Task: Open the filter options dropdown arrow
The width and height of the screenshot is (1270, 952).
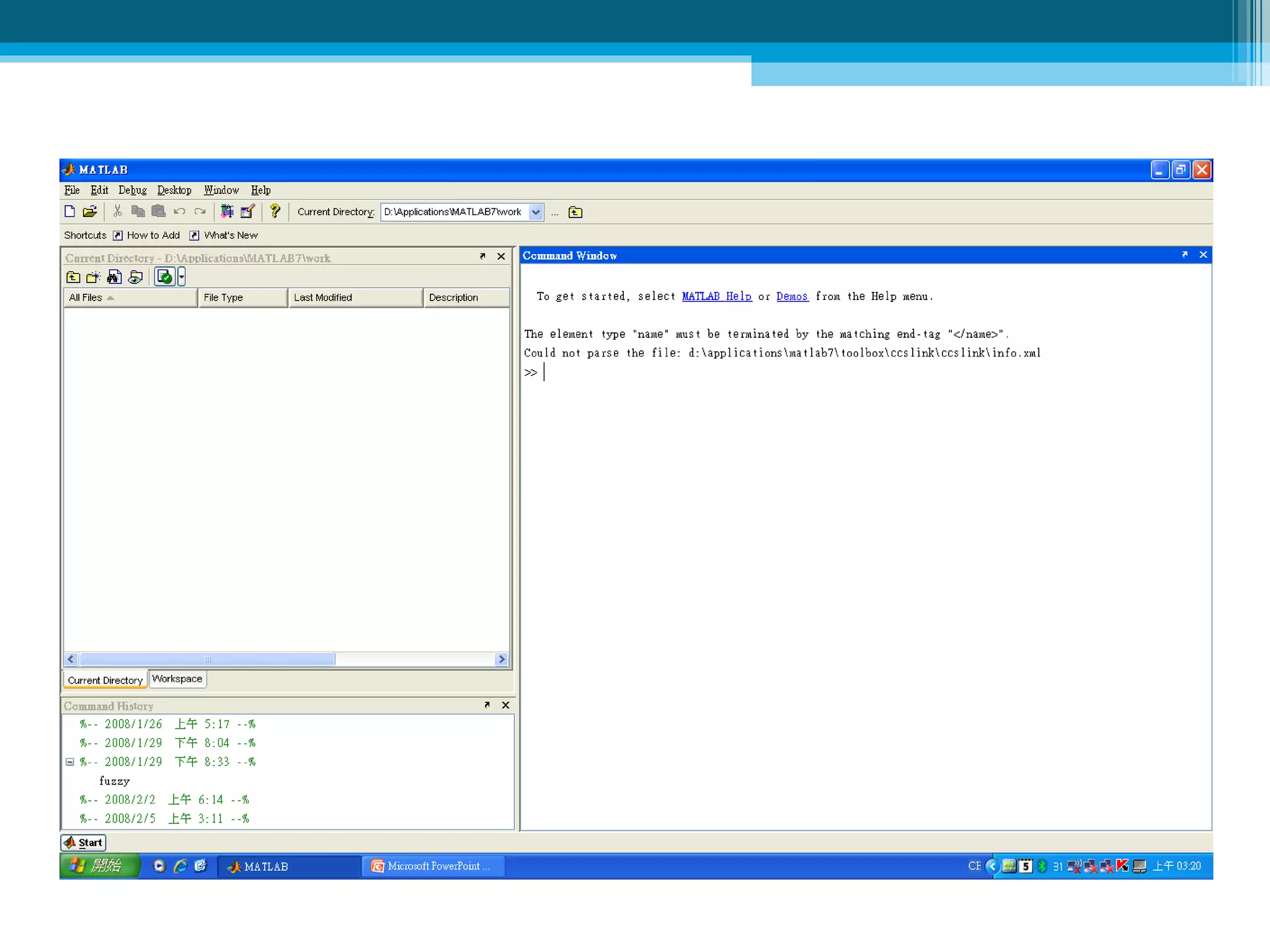Action: coord(182,276)
